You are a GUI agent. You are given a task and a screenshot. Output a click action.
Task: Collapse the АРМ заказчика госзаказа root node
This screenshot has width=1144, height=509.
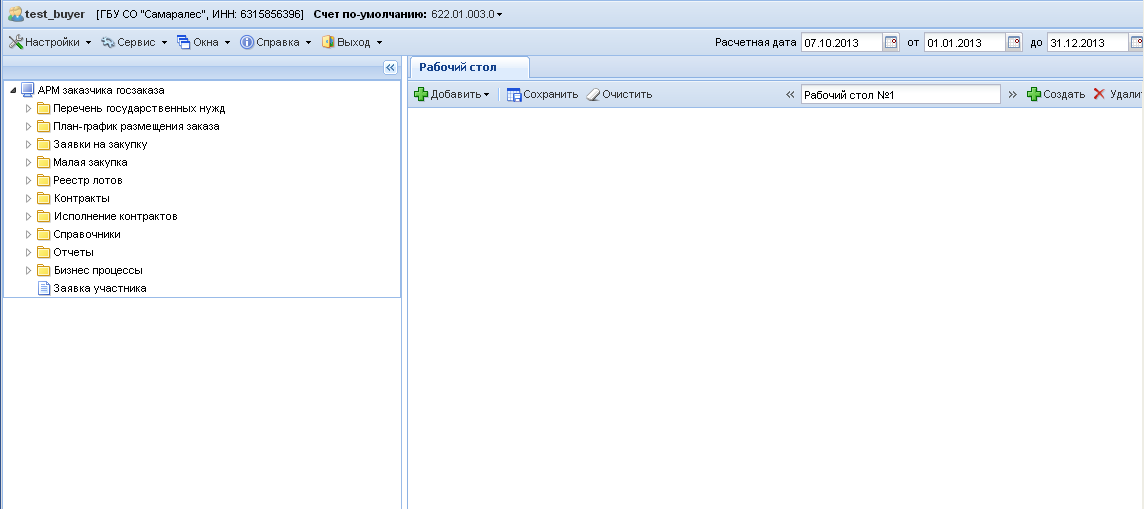[x=13, y=90]
